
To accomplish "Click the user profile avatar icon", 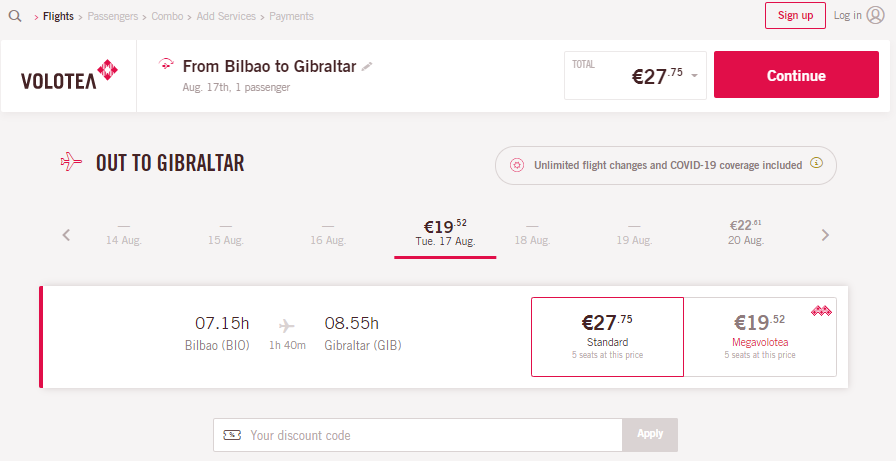I will click(875, 15).
